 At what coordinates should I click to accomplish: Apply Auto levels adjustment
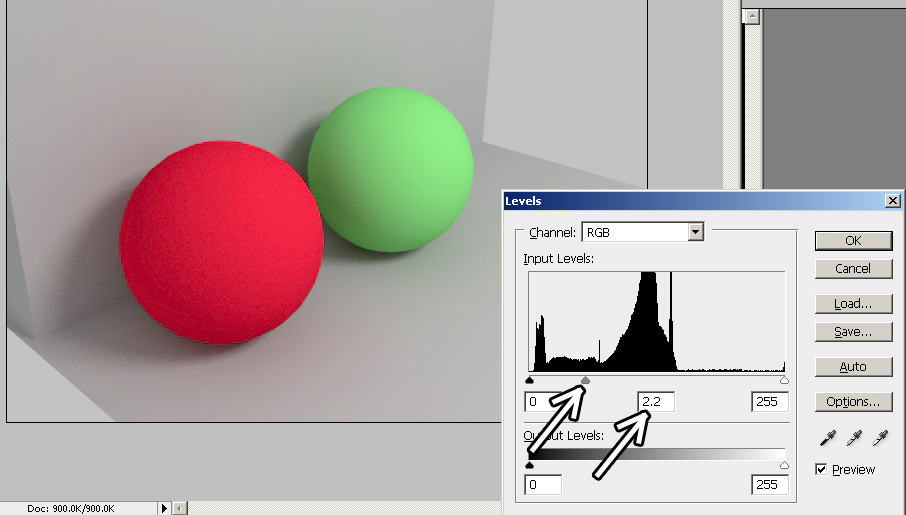coord(853,367)
